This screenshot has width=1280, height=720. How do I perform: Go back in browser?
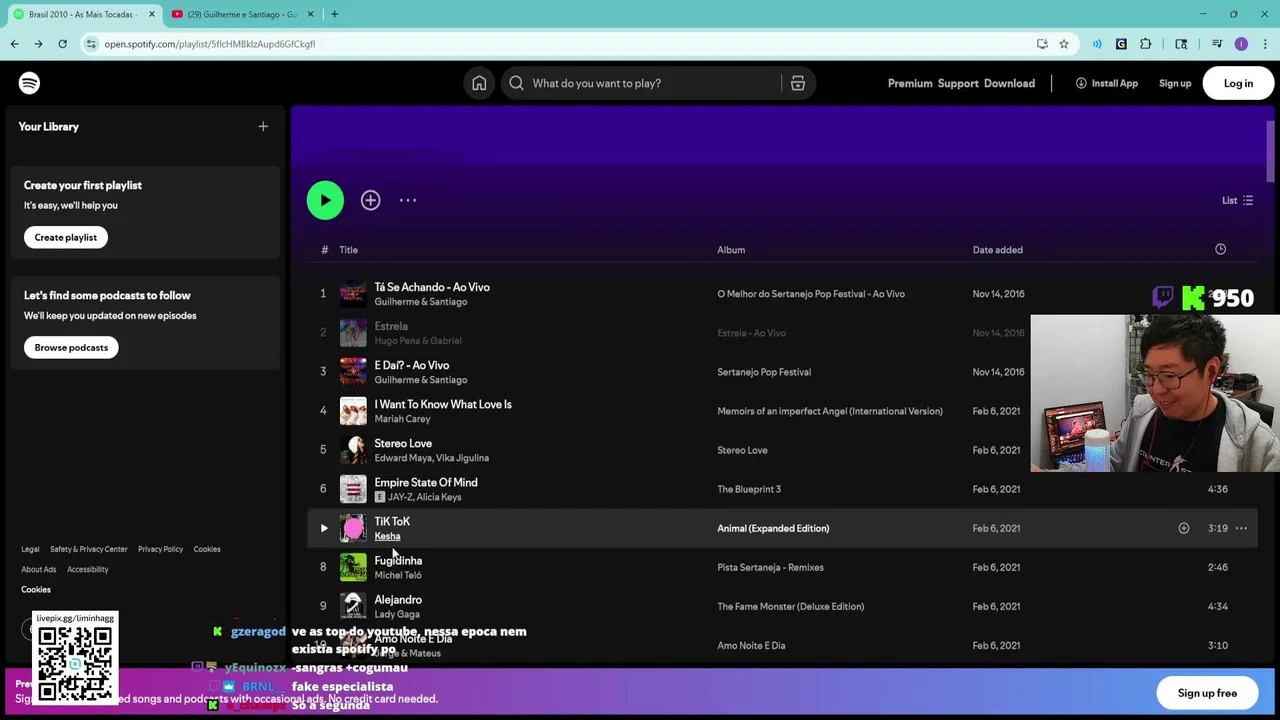pyautogui.click(x=14, y=44)
